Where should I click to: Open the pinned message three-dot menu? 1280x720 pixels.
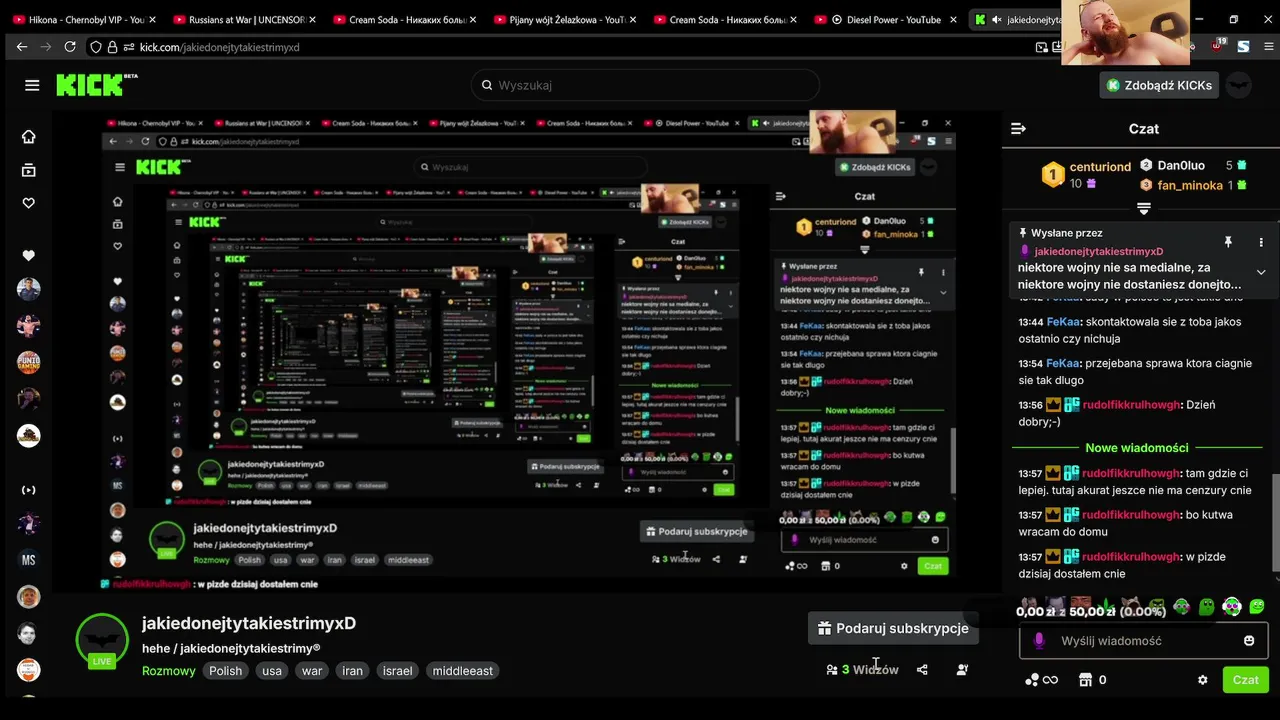1260,242
